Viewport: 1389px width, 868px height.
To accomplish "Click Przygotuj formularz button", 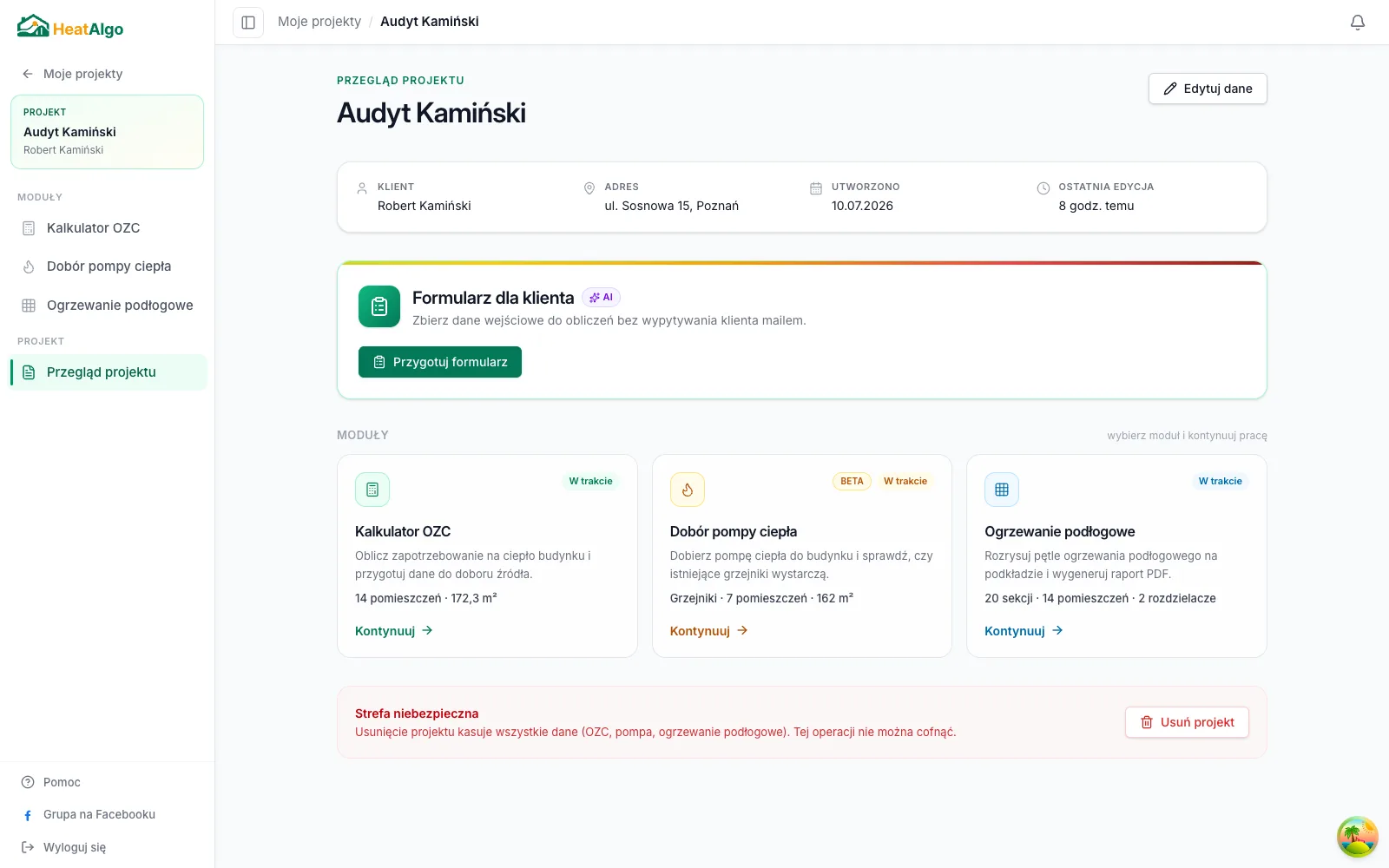I will pyautogui.click(x=440, y=362).
